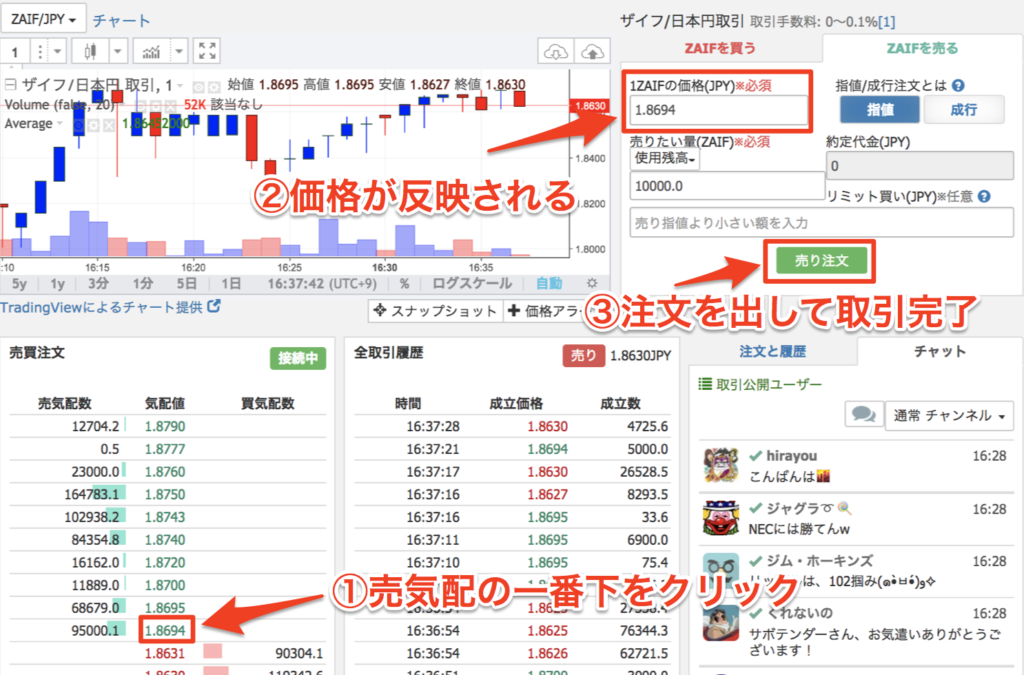Select 1日 chart range
The width and height of the screenshot is (1024, 675).
[x=231, y=283]
